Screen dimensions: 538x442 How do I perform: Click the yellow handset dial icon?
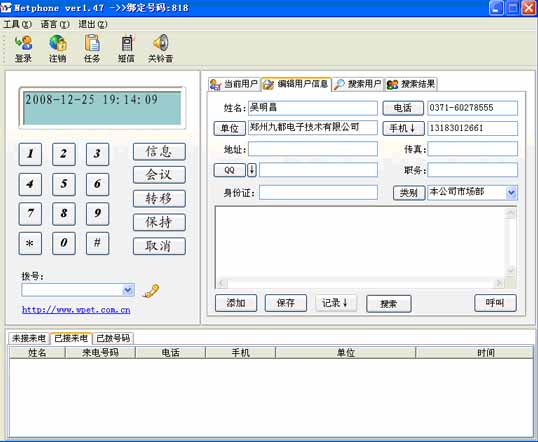151,291
